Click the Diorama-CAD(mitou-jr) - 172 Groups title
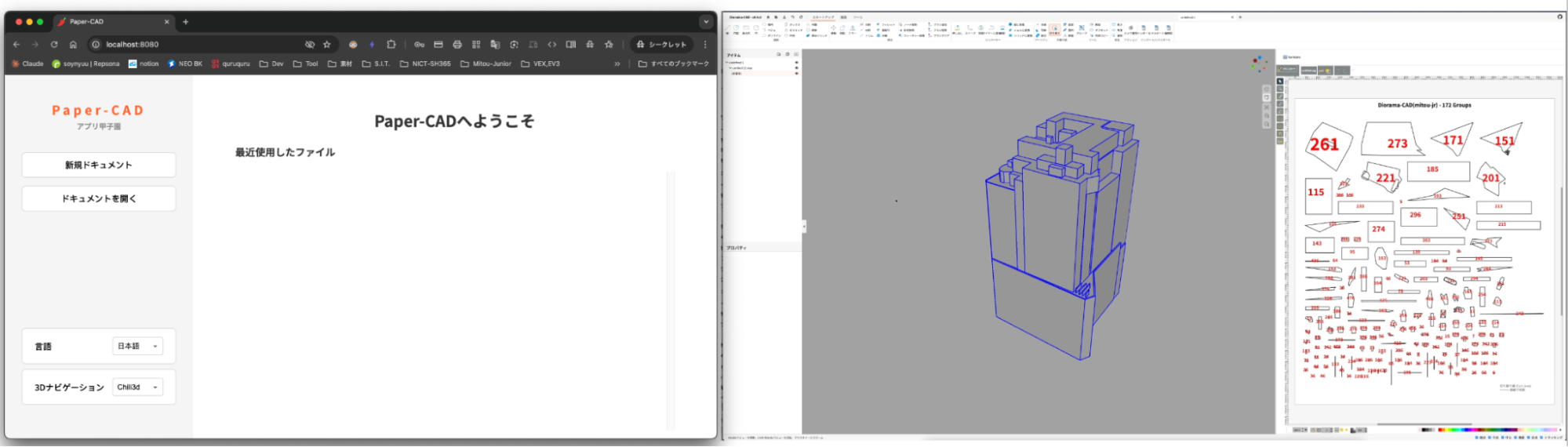The height and width of the screenshot is (447, 1568). pyautogui.click(x=1424, y=105)
